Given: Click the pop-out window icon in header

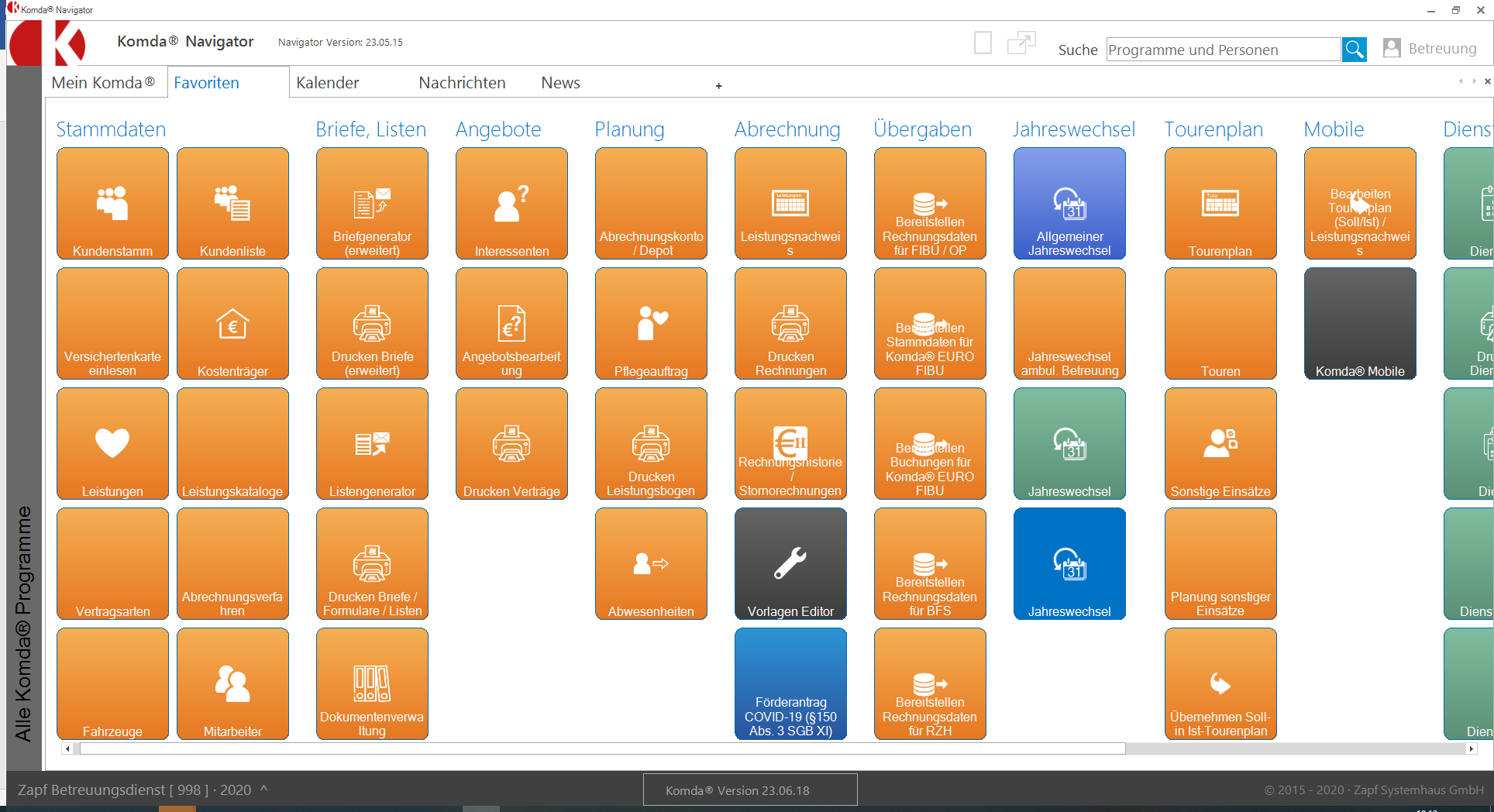Looking at the screenshot, I should tap(1021, 43).
